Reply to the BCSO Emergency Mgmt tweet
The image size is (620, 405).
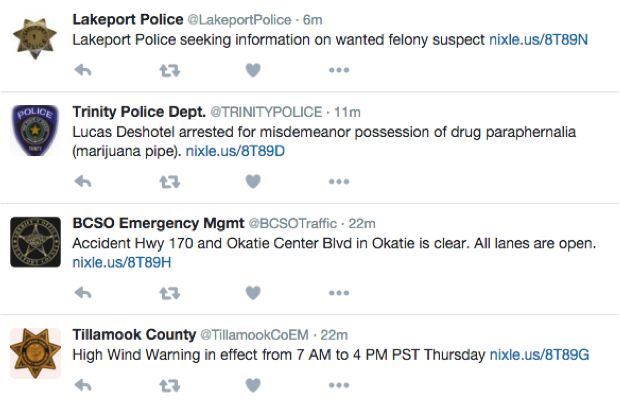coord(83,293)
